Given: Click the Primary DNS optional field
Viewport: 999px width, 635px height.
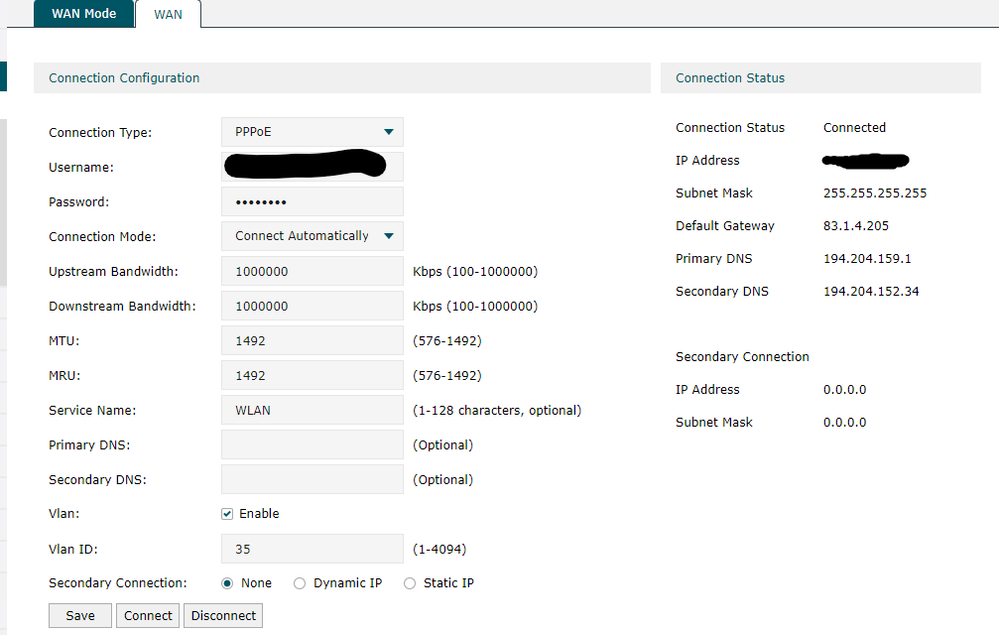Looking at the screenshot, I should [312, 445].
